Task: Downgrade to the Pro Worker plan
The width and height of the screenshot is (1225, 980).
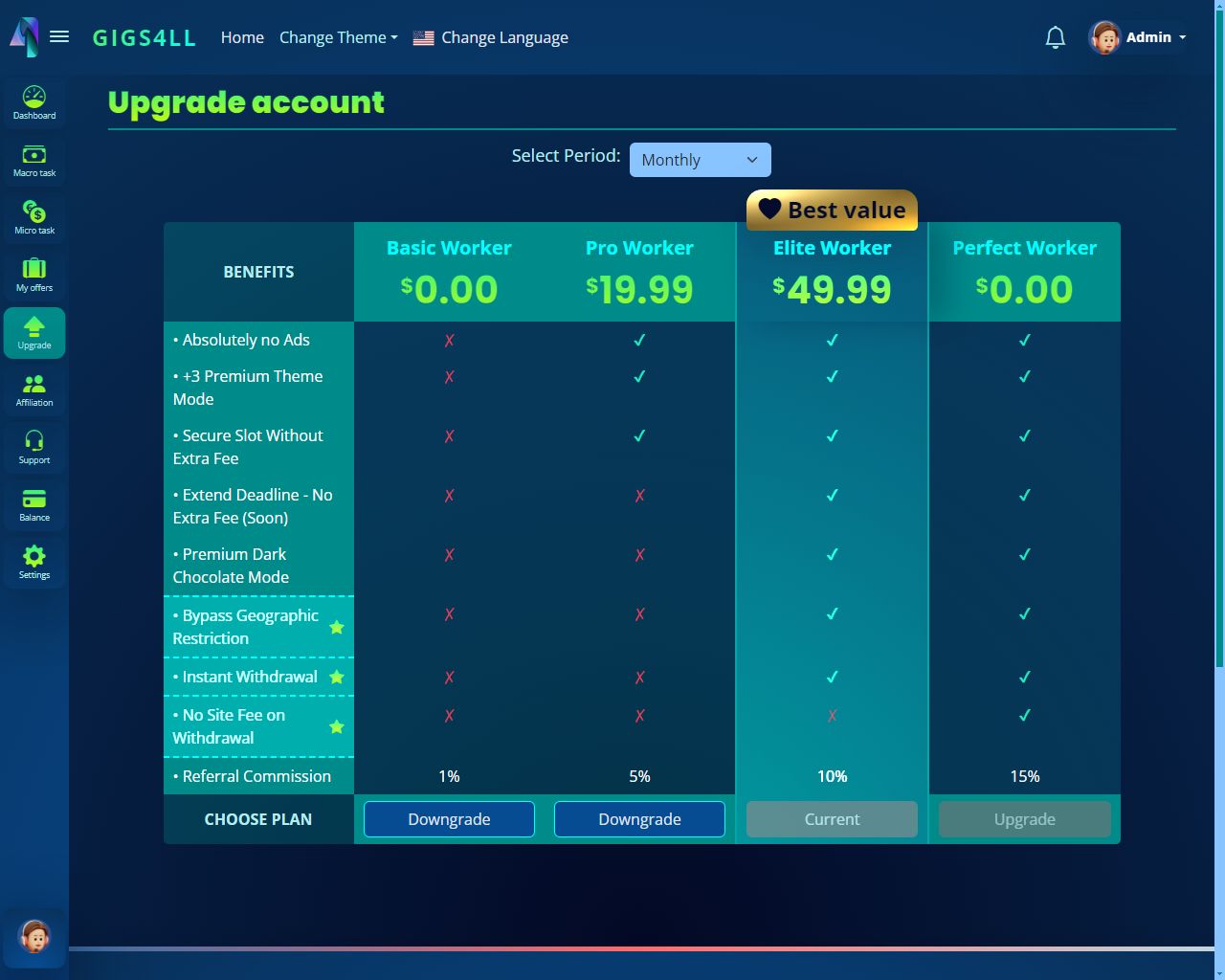Action: pyautogui.click(x=639, y=819)
